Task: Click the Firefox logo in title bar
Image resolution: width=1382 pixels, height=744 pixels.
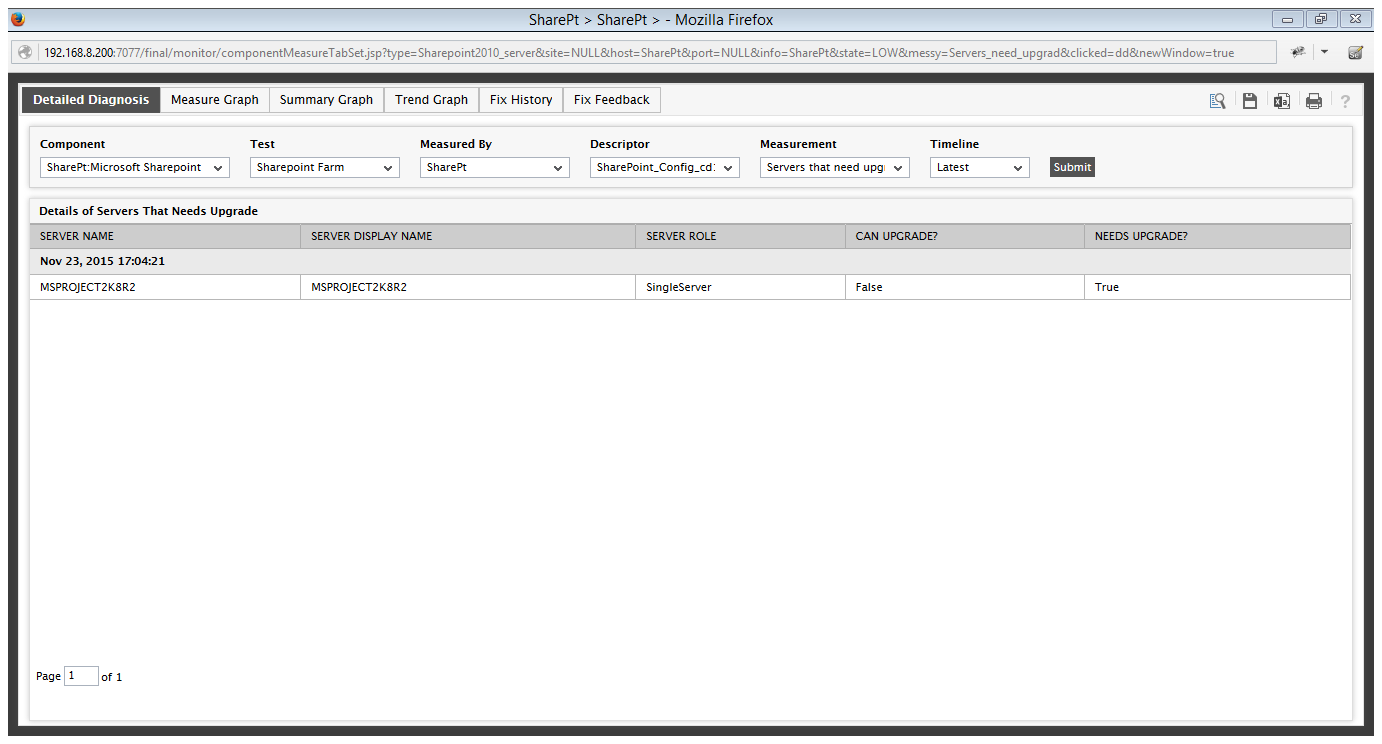Action: click(x=17, y=19)
